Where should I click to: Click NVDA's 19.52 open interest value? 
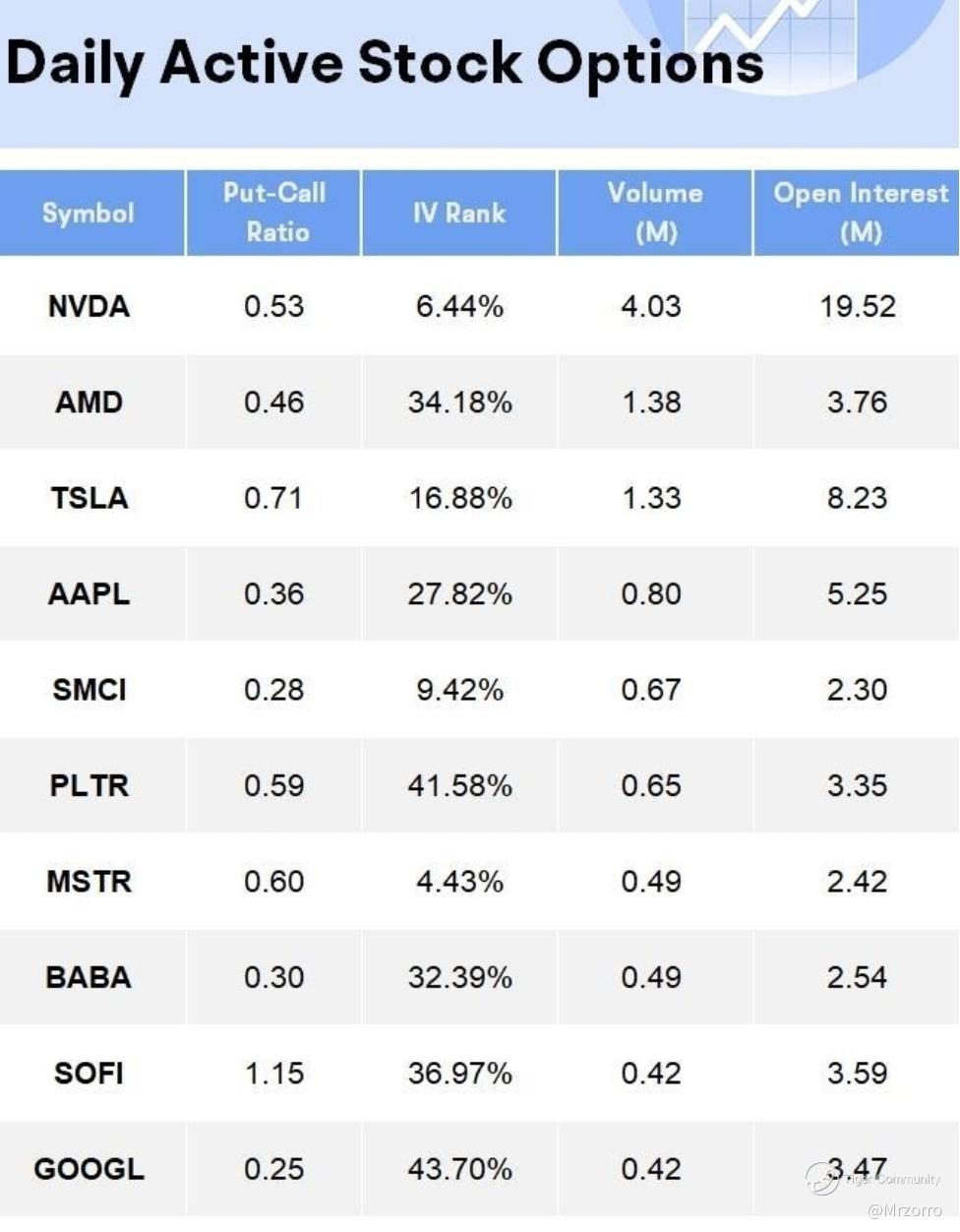coord(858,306)
